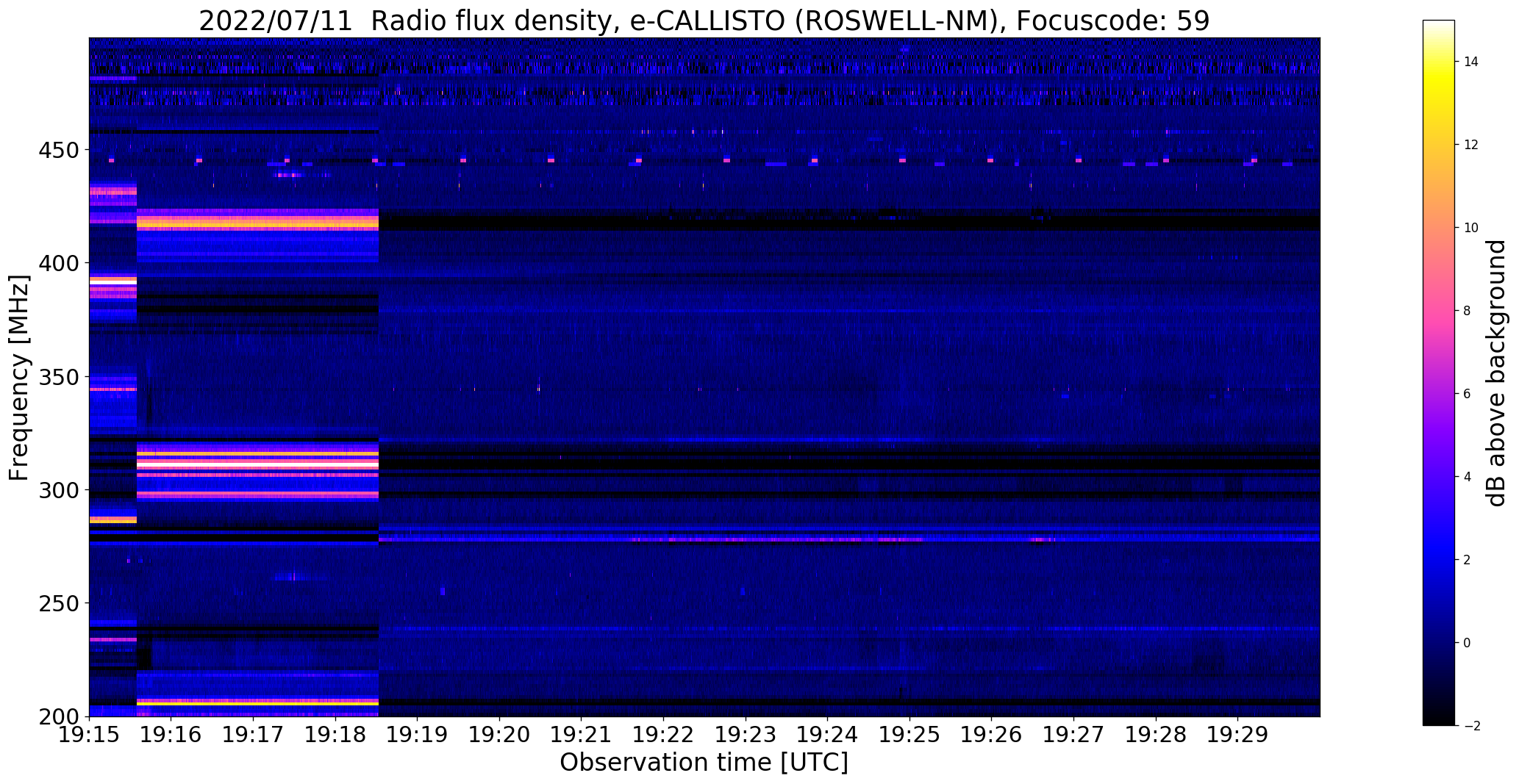Click the 400 MHz frequency tick label
1519x784 pixels.
[58, 263]
